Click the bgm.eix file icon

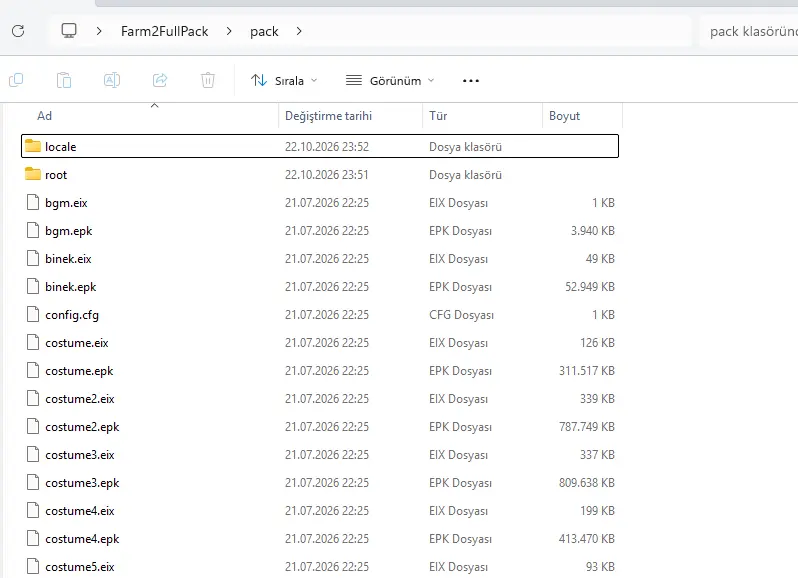[x=33, y=203]
